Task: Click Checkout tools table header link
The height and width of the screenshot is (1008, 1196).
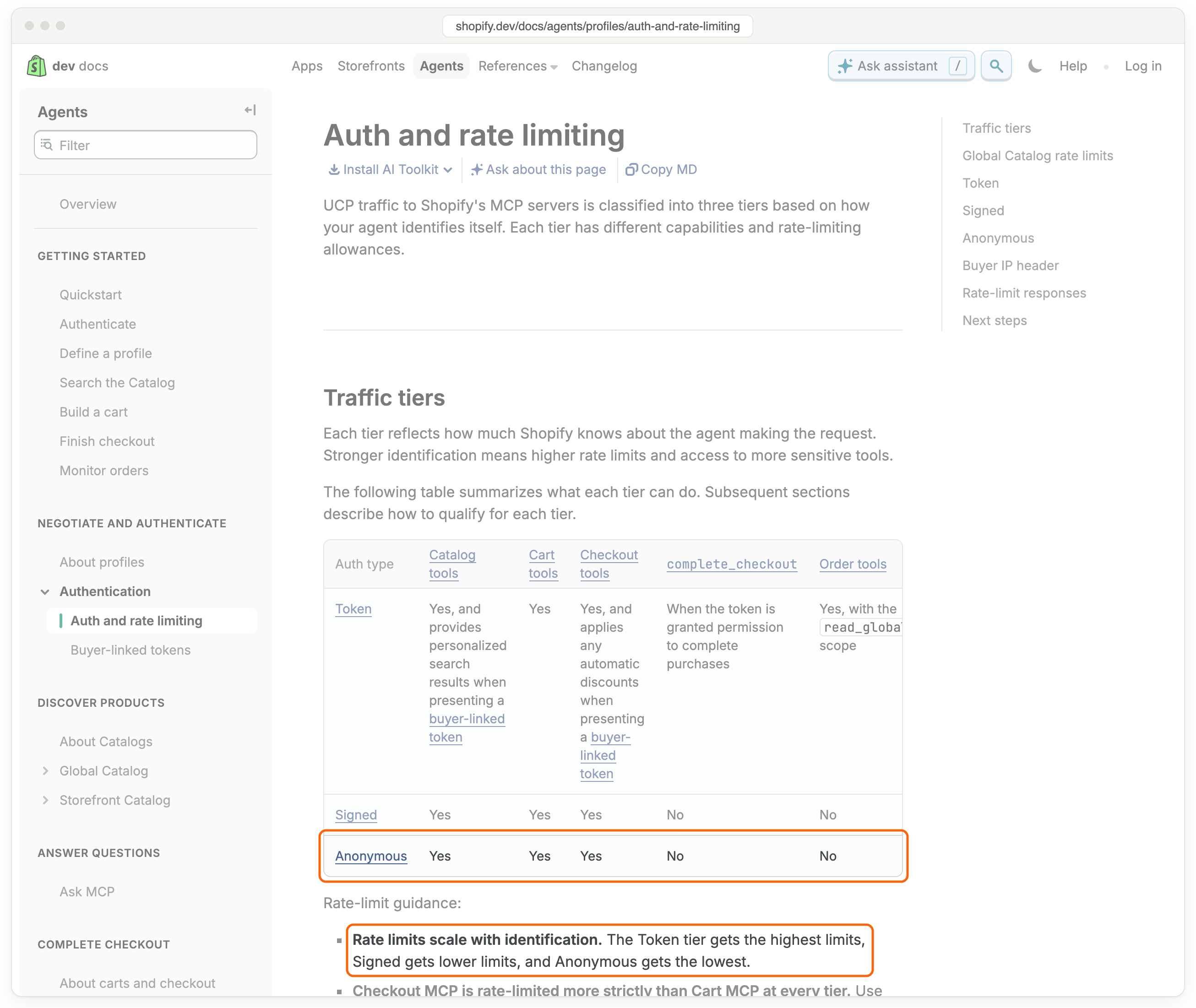Action: tap(609, 564)
